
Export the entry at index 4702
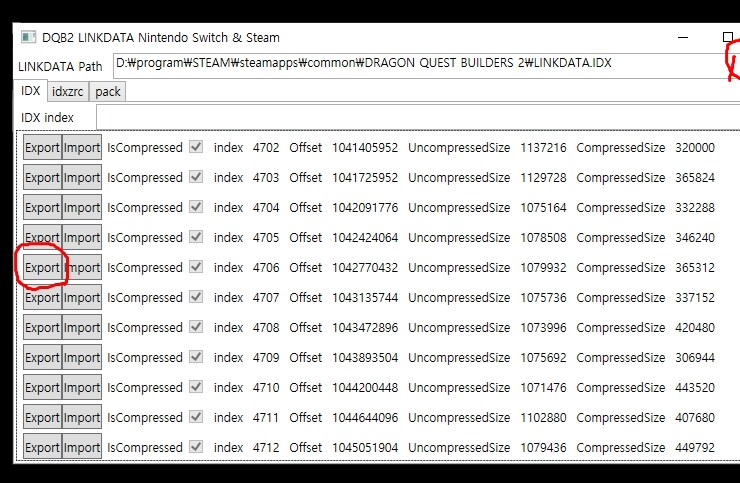click(x=42, y=147)
